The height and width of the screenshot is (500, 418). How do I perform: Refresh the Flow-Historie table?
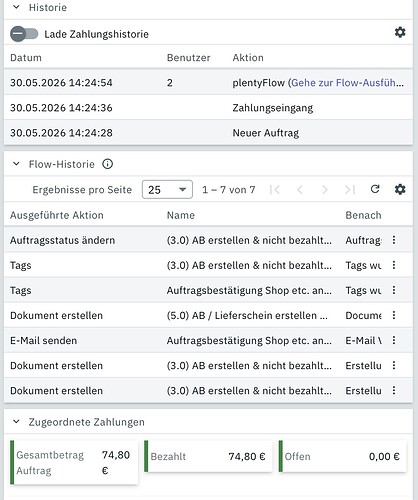pyautogui.click(x=375, y=189)
